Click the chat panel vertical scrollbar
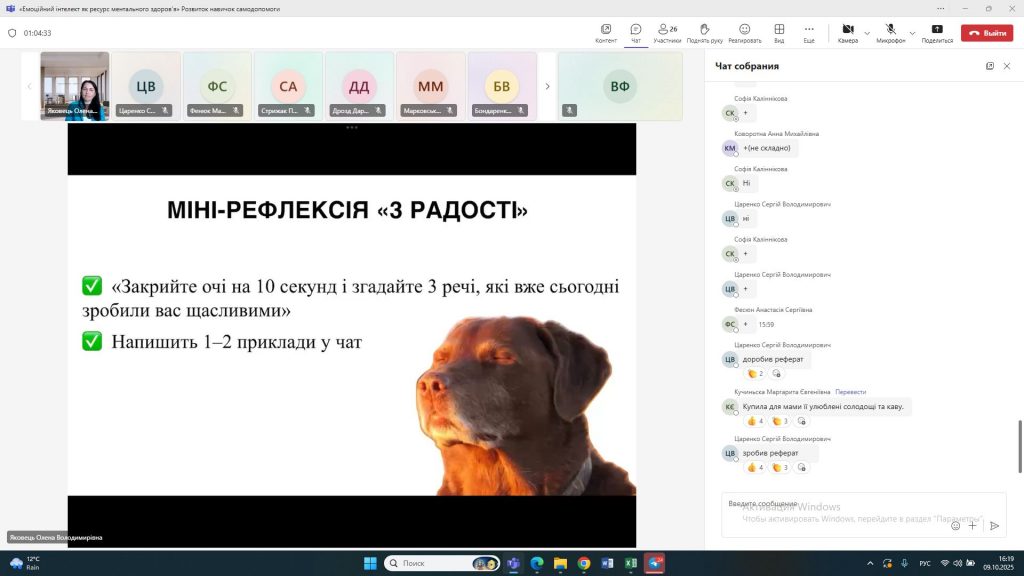 [1019, 440]
